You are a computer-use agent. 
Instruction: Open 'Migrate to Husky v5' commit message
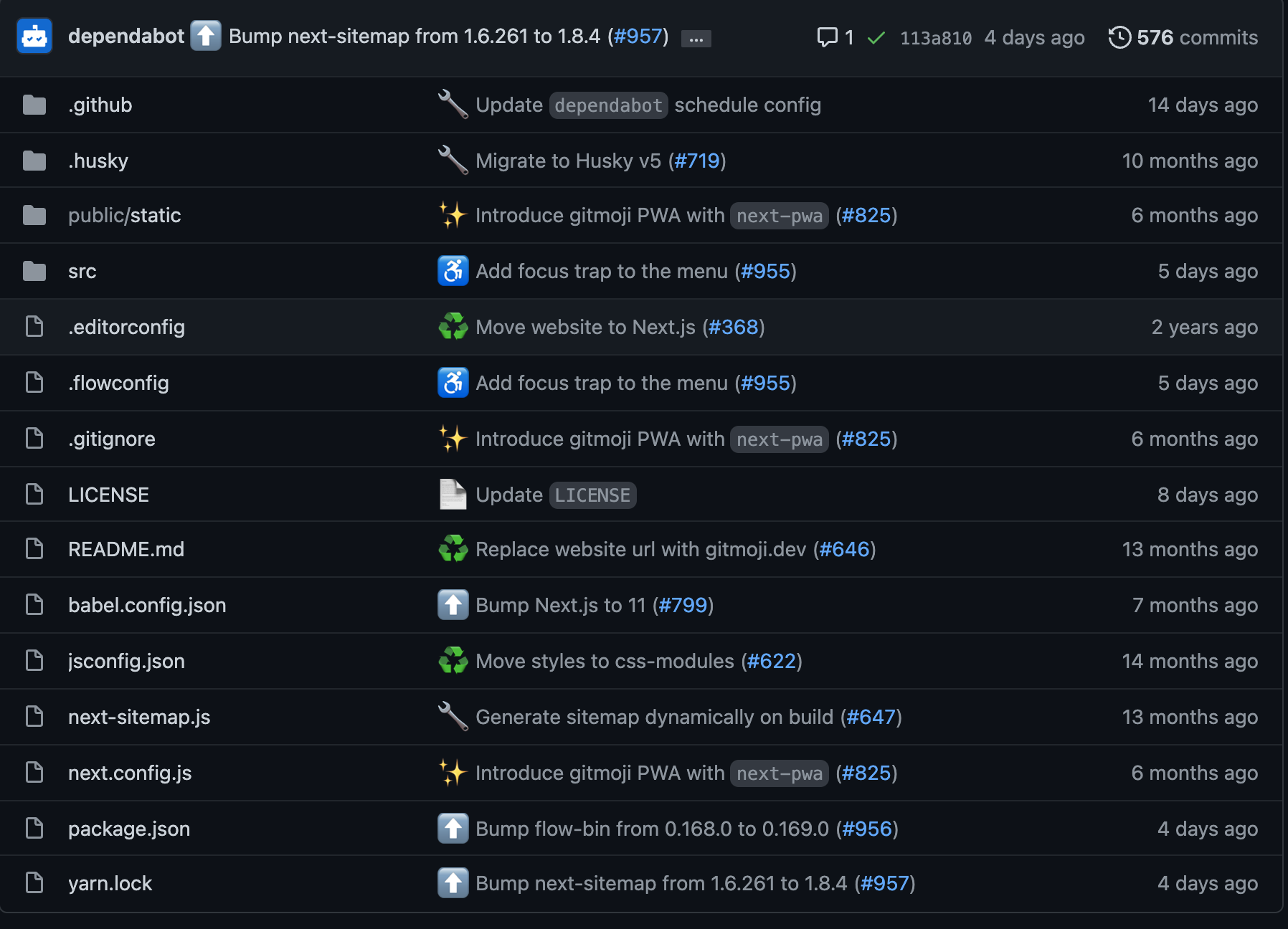click(568, 161)
